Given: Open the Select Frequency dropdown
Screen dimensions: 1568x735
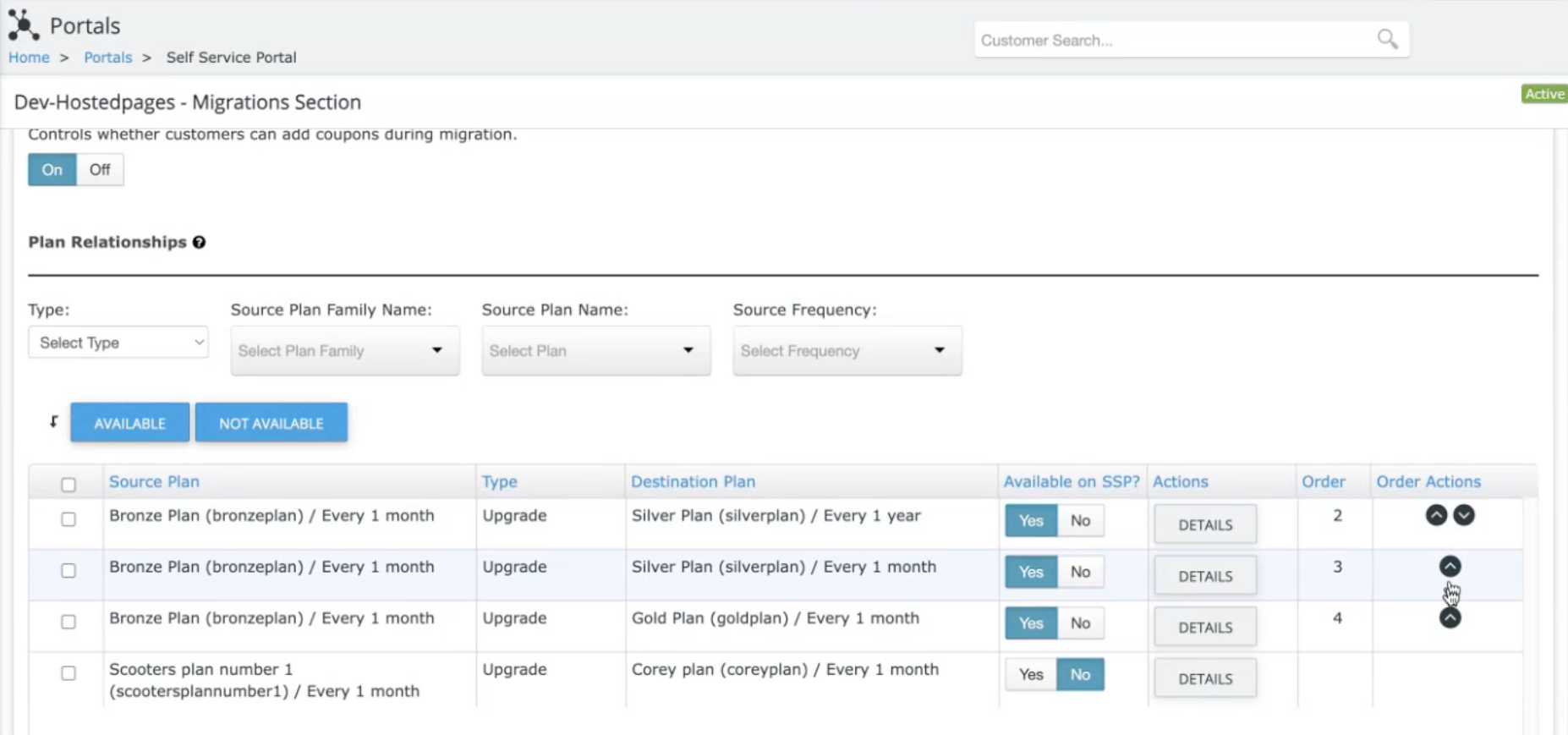Looking at the screenshot, I should 847,350.
